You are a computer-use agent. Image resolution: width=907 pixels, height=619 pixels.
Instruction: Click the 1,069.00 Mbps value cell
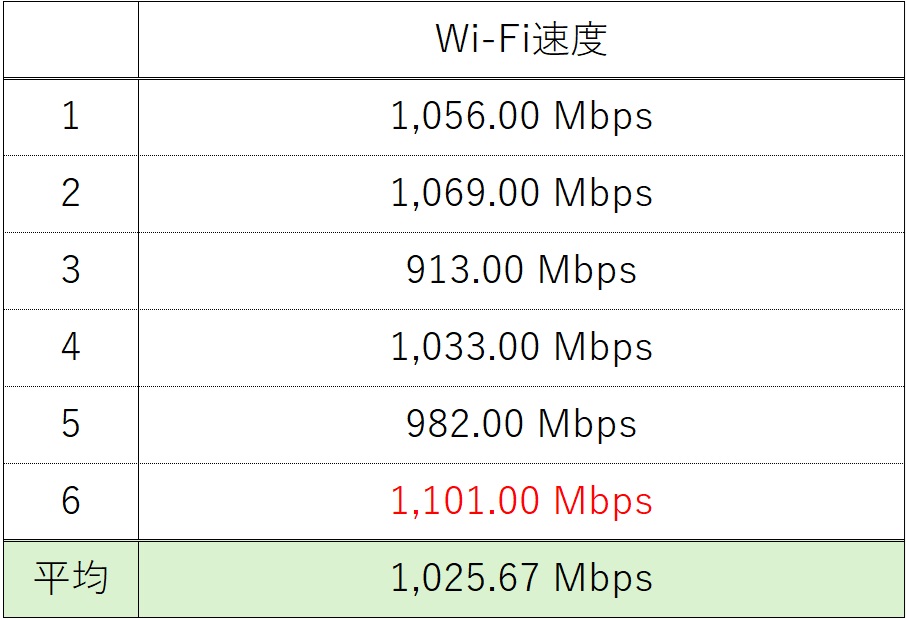click(521, 194)
